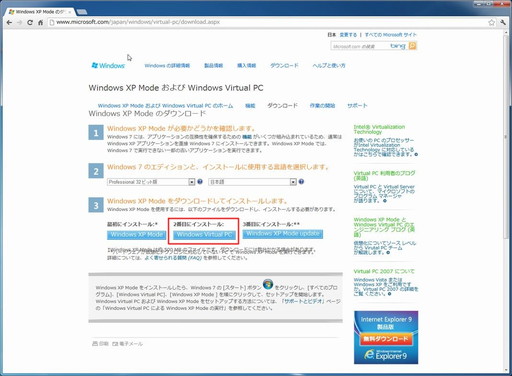
Task: Reload the page with the refresh icon
Action: click(x=30, y=23)
